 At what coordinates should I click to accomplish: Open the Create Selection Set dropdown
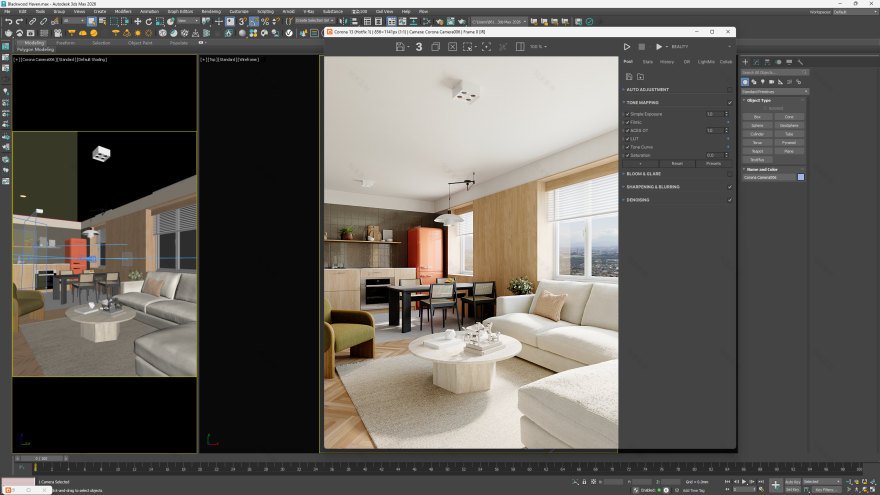tap(315, 21)
